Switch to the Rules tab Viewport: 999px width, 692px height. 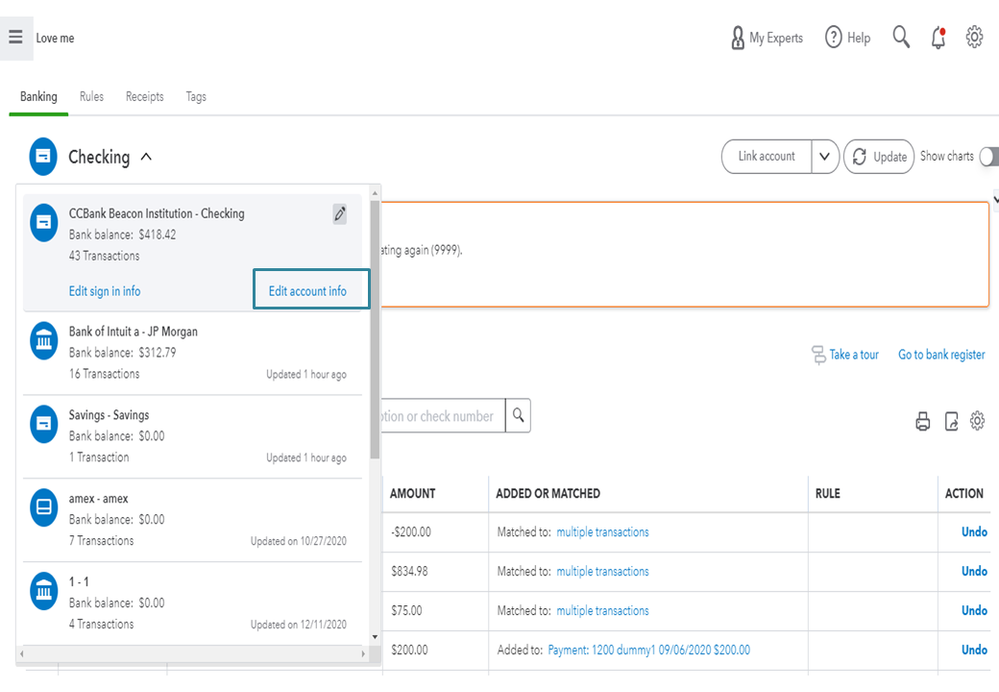pos(91,97)
